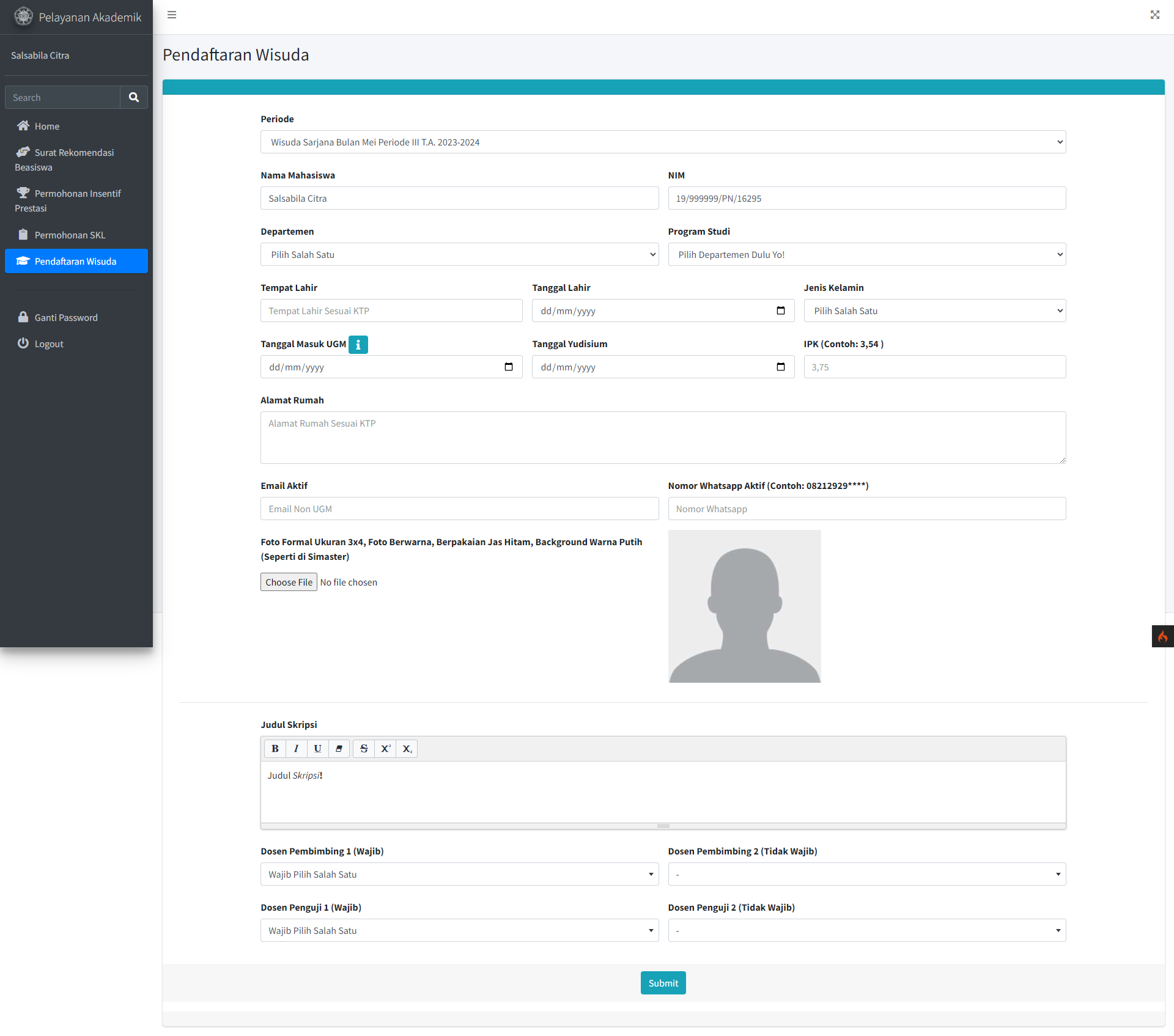Image resolution: width=1174 pixels, height=1036 pixels.
Task: Toggle italic formatting in thesis title editor
Action: [297, 749]
